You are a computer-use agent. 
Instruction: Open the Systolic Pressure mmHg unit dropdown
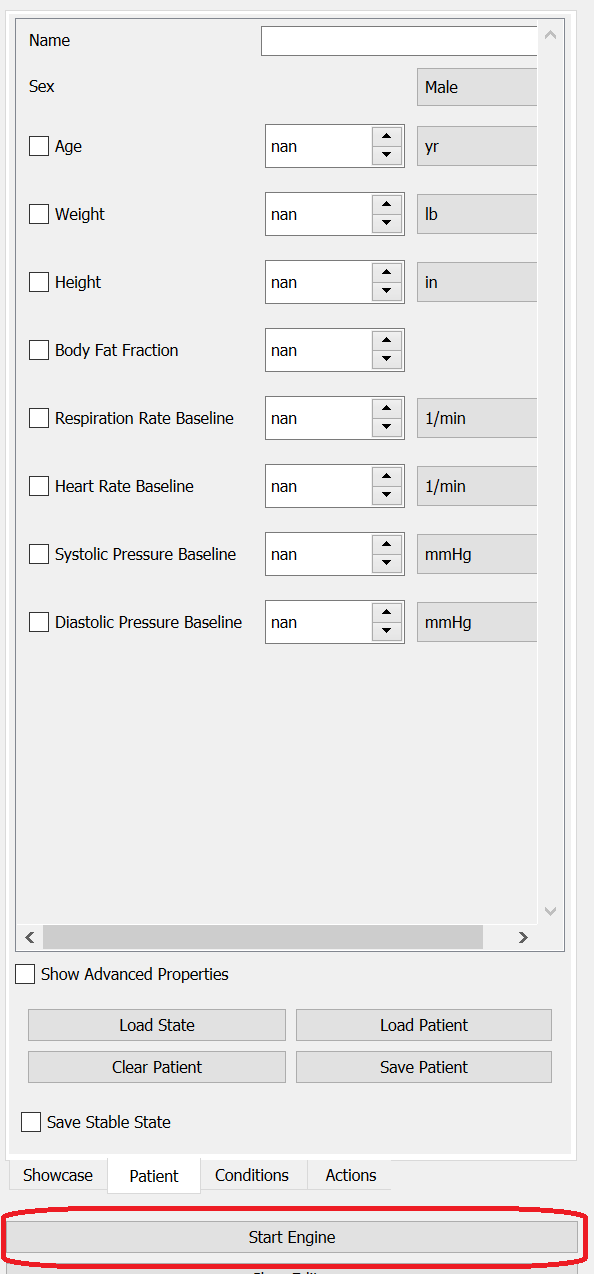click(477, 554)
